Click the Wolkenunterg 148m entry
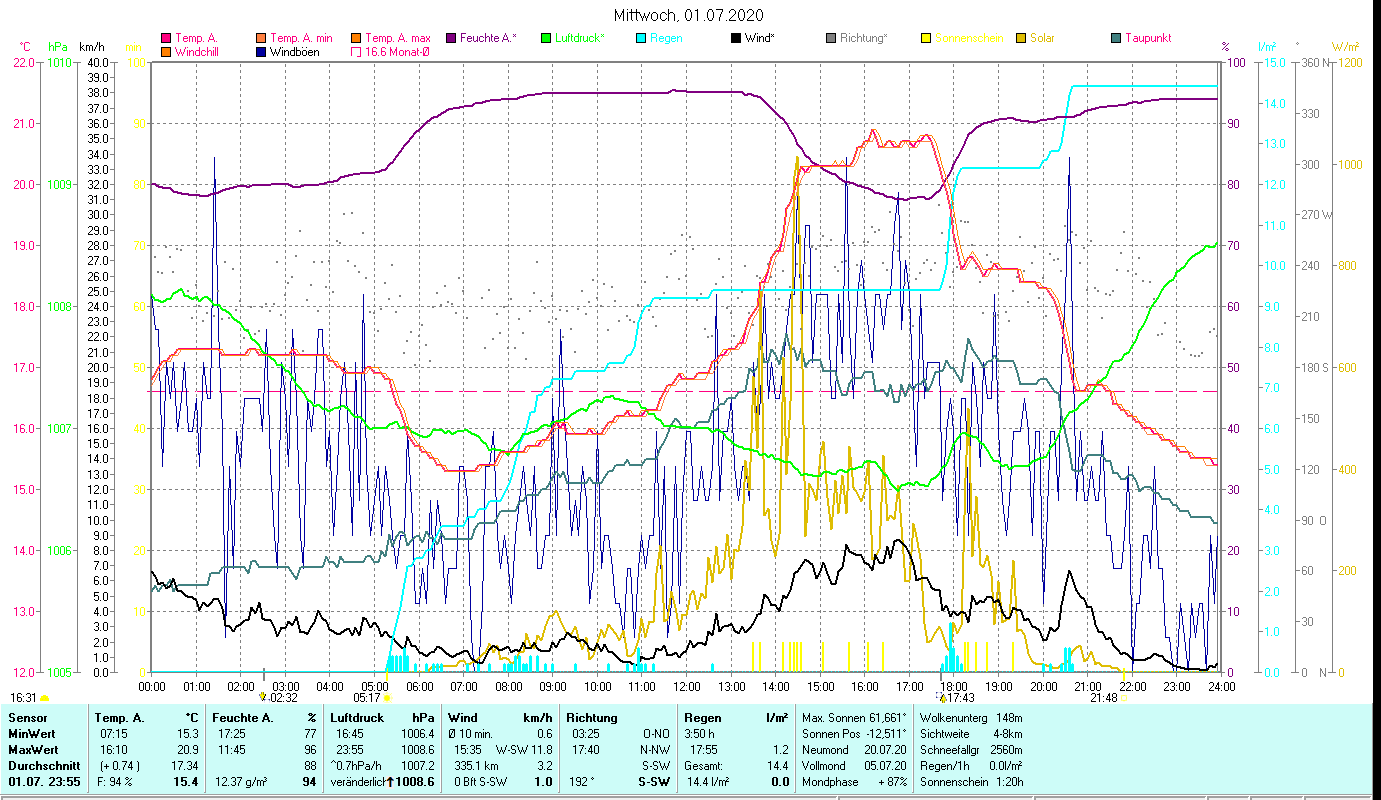 (971, 718)
